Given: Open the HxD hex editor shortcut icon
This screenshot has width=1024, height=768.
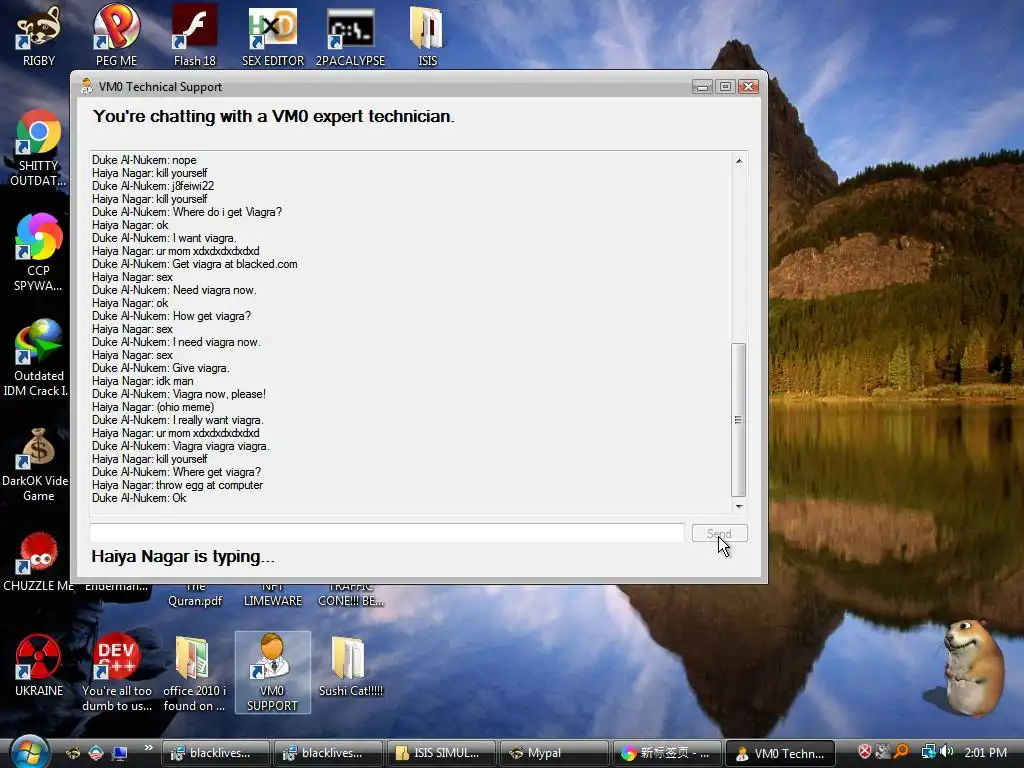Looking at the screenshot, I should 272,36.
